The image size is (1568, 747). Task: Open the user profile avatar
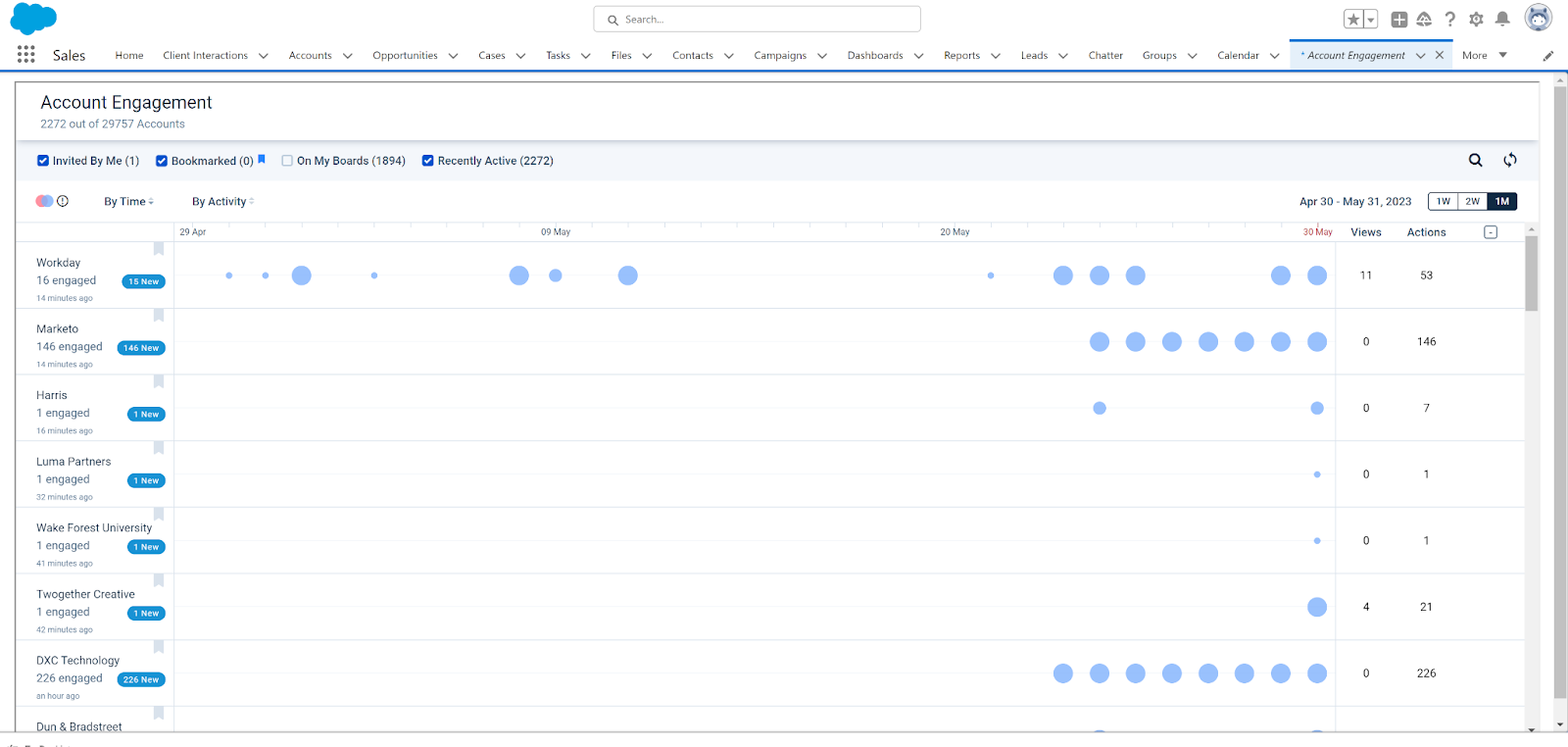click(1539, 18)
